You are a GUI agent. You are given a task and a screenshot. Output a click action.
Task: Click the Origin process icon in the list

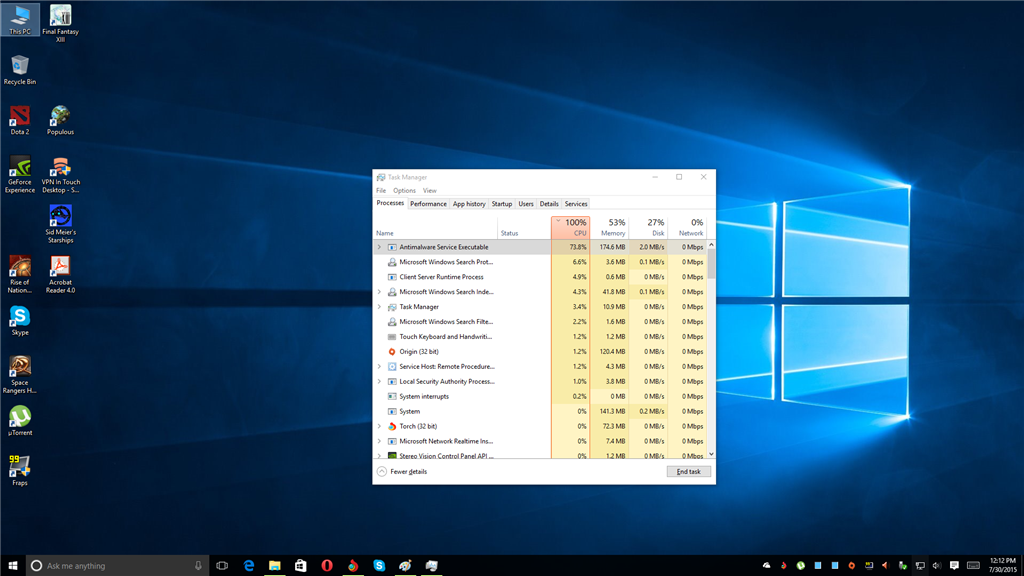(392, 352)
